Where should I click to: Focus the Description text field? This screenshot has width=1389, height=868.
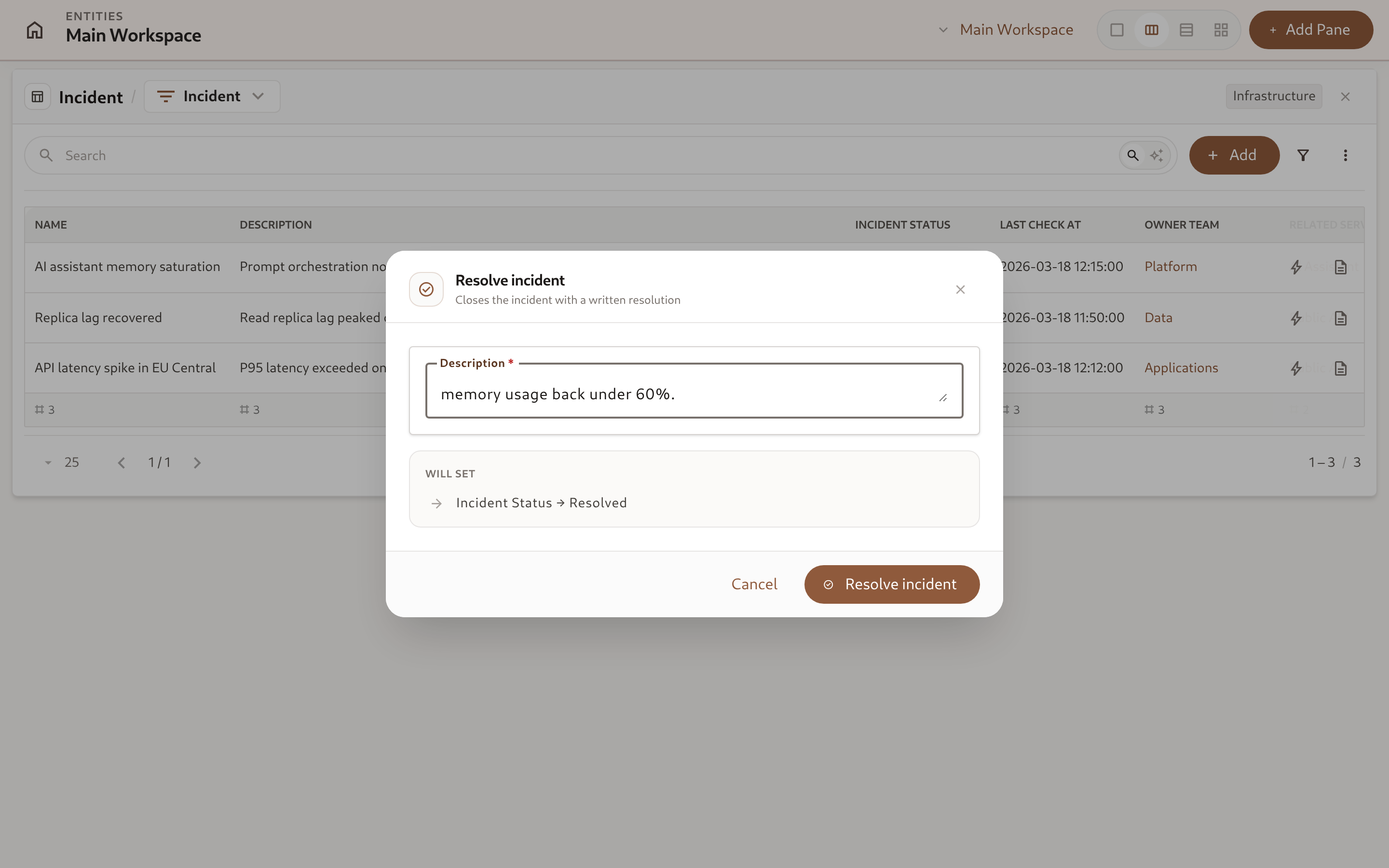(694, 391)
